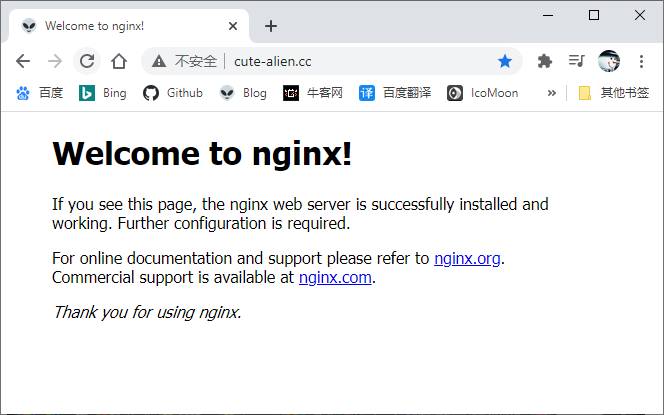The width and height of the screenshot is (664, 415).
Task: Open the Github bookmark
Action: [x=173, y=93]
